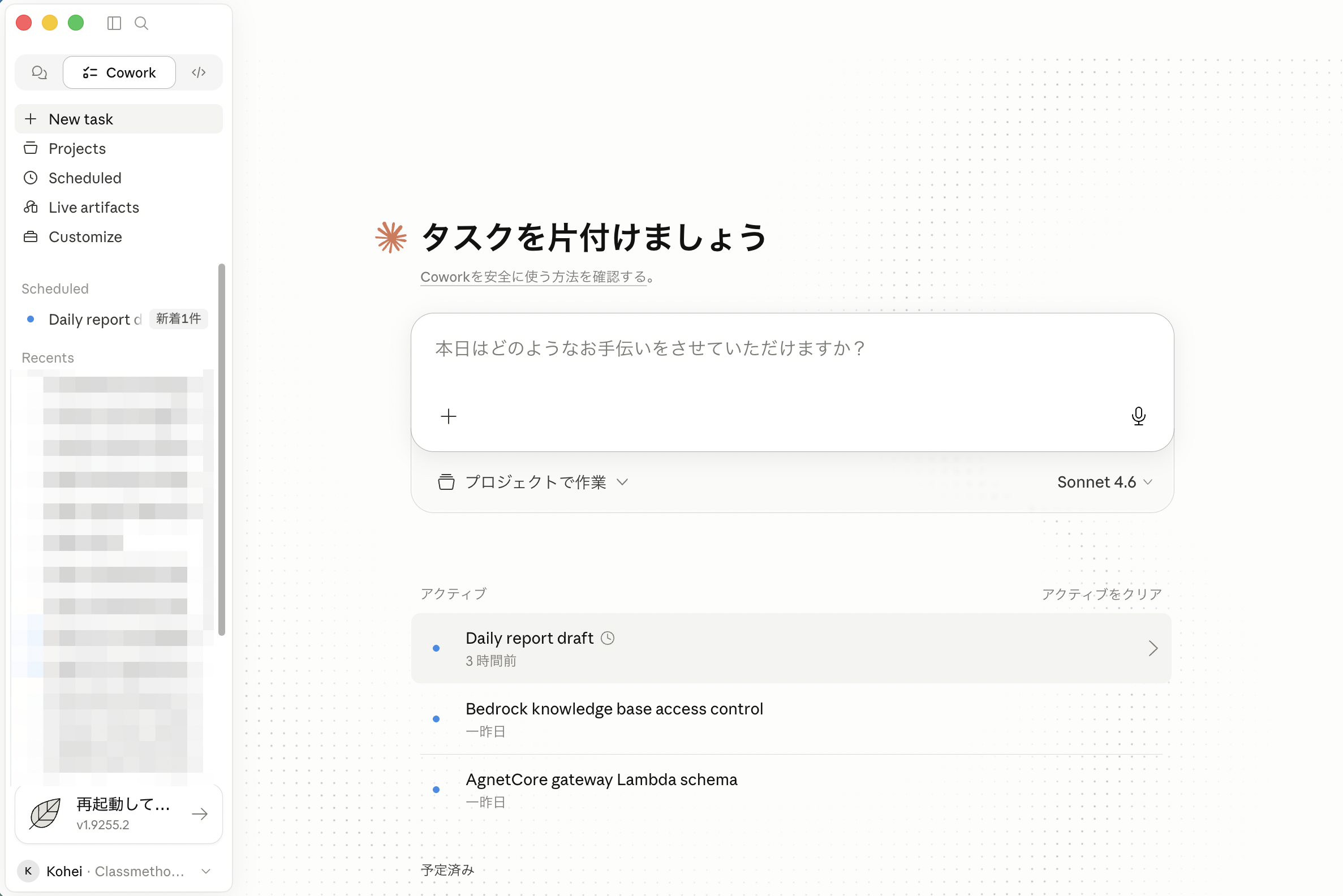Start a New task
The height and width of the screenshot is (896, 1343).
click(119, 119)
